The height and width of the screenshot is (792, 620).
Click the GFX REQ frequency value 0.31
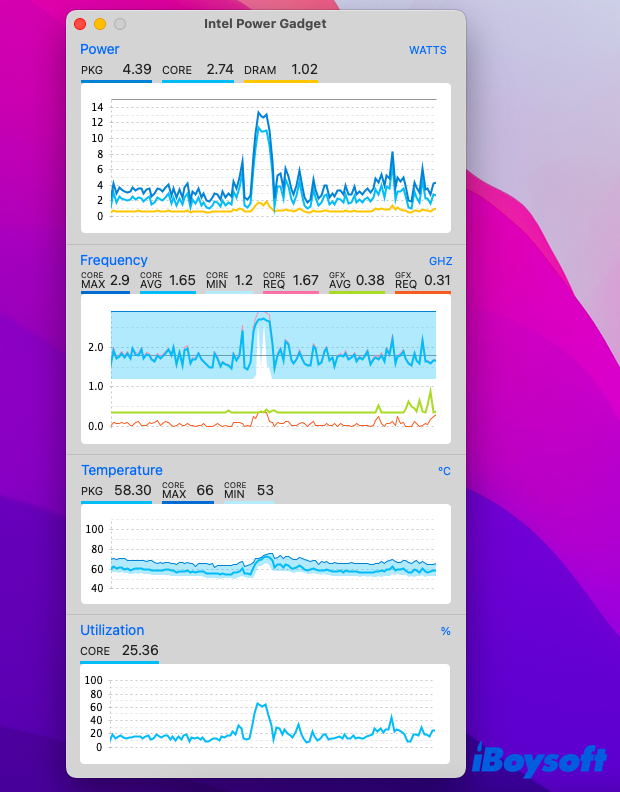pos(437,280)
